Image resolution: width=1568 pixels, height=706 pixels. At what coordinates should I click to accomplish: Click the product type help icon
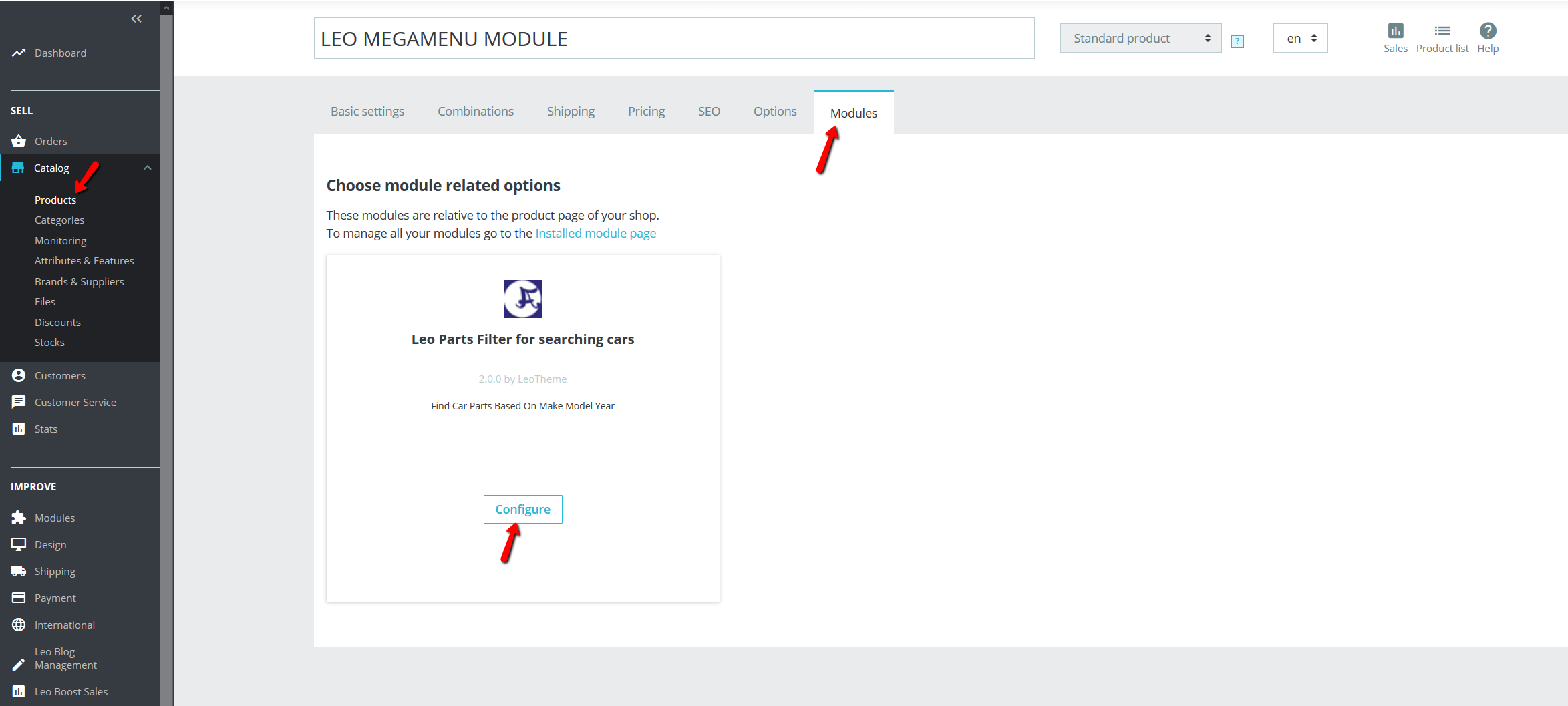point(1237,41)
